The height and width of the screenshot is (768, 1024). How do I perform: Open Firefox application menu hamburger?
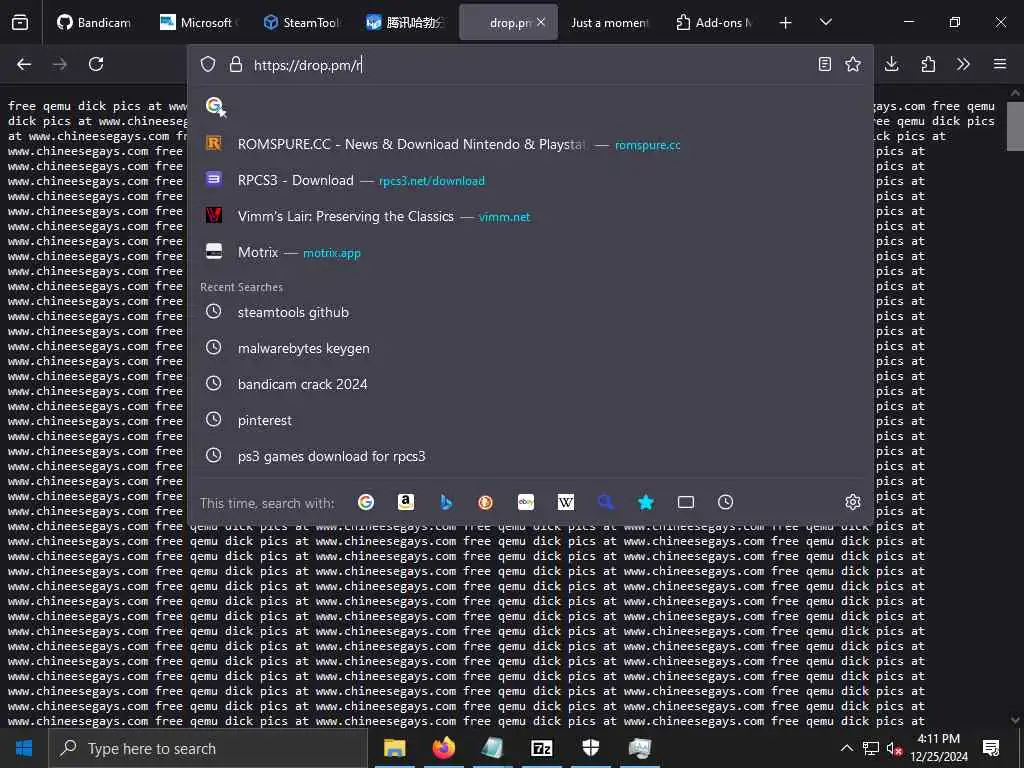[1000, 64]
